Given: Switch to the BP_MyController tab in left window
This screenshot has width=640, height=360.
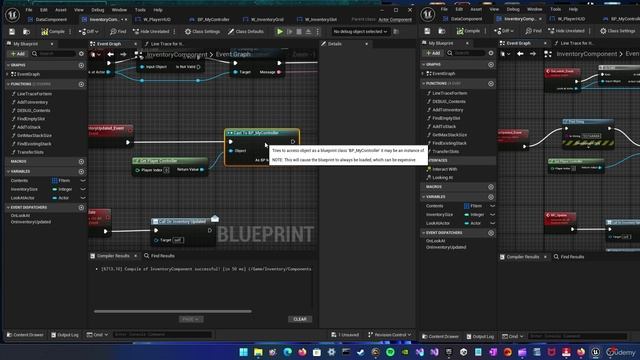Looking at the screenshot, I should pos(209,20).
